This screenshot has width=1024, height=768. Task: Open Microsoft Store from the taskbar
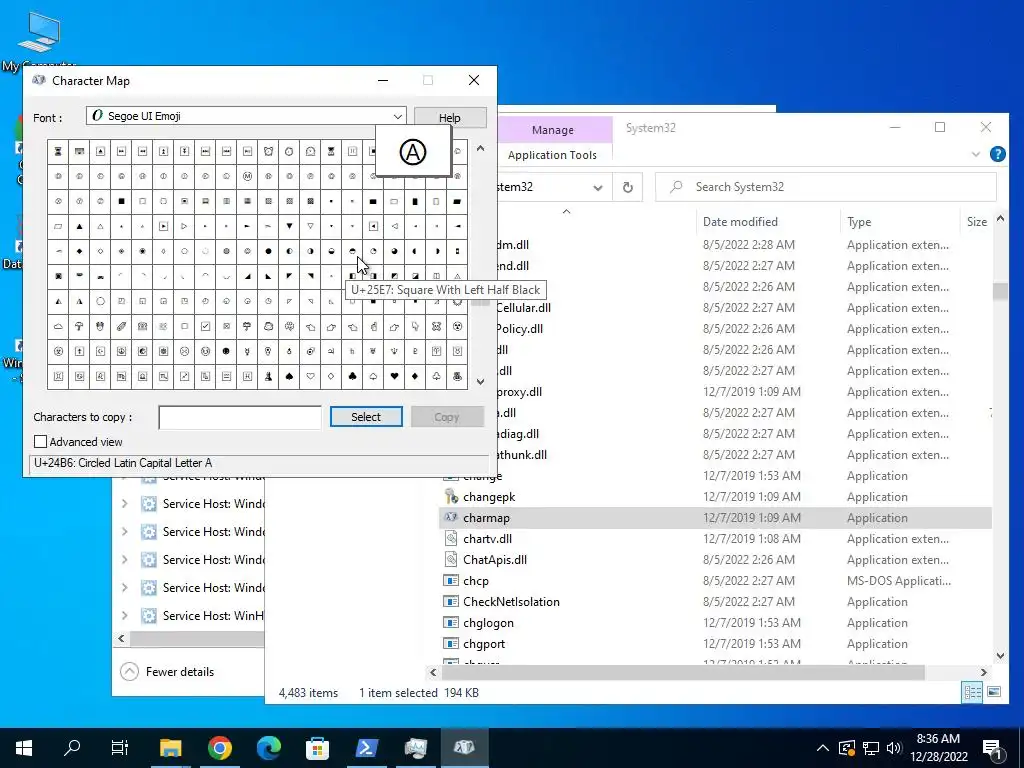click(x=317, y=748)
